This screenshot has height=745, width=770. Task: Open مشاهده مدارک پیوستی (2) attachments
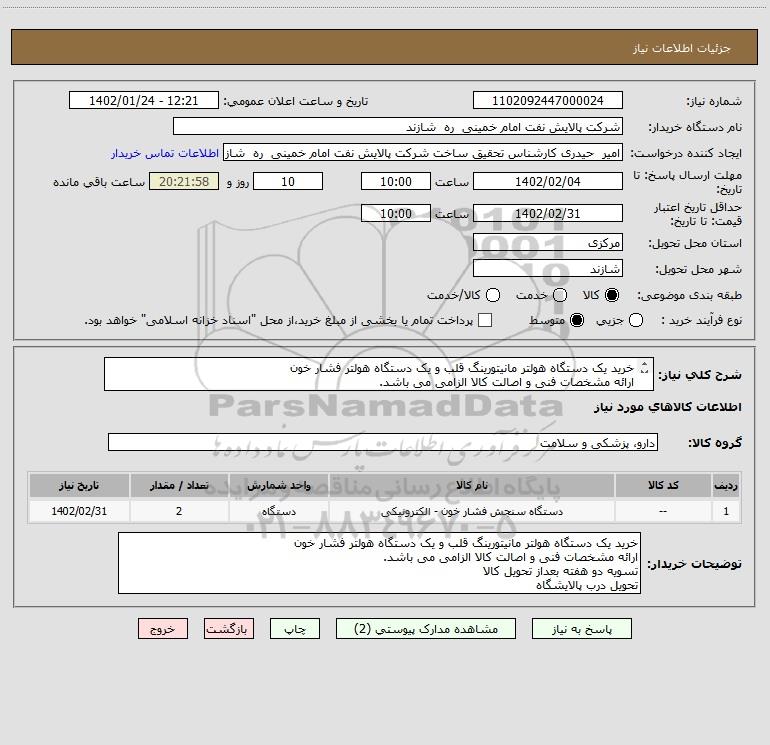pos(426,629)
